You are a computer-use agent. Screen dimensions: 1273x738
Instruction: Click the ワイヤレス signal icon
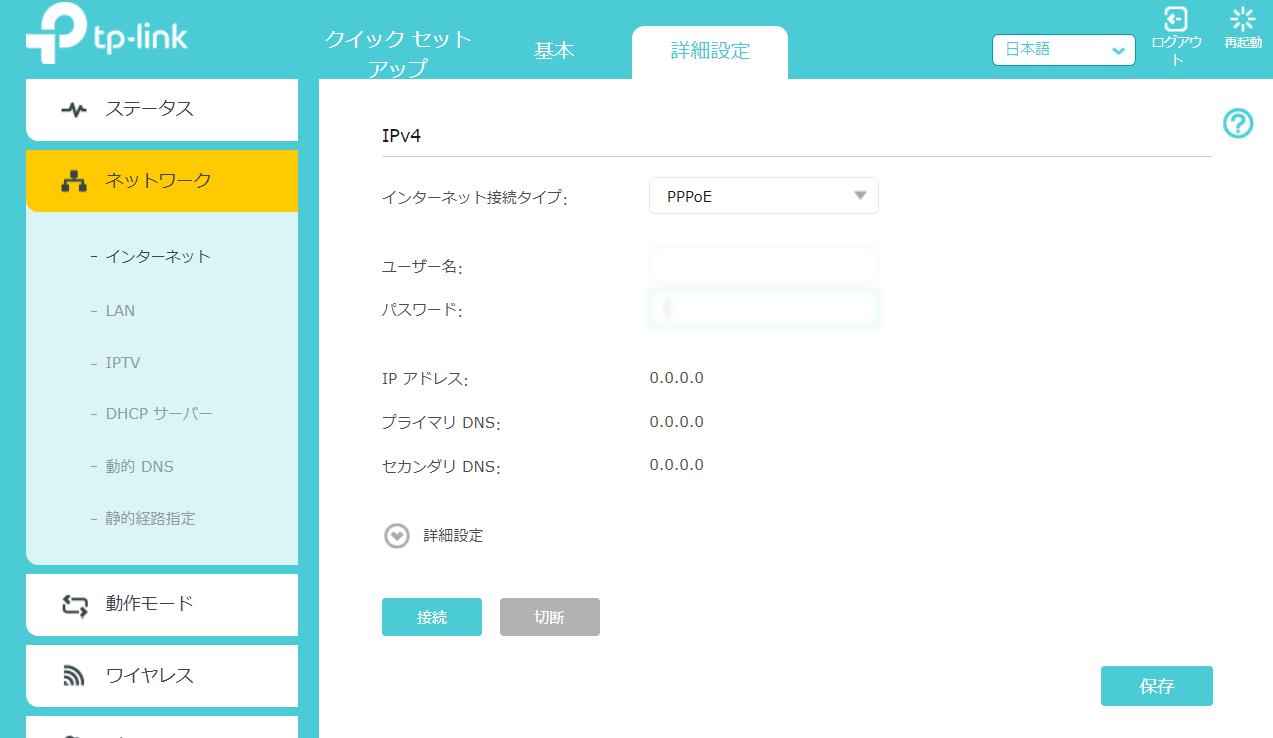74,676
